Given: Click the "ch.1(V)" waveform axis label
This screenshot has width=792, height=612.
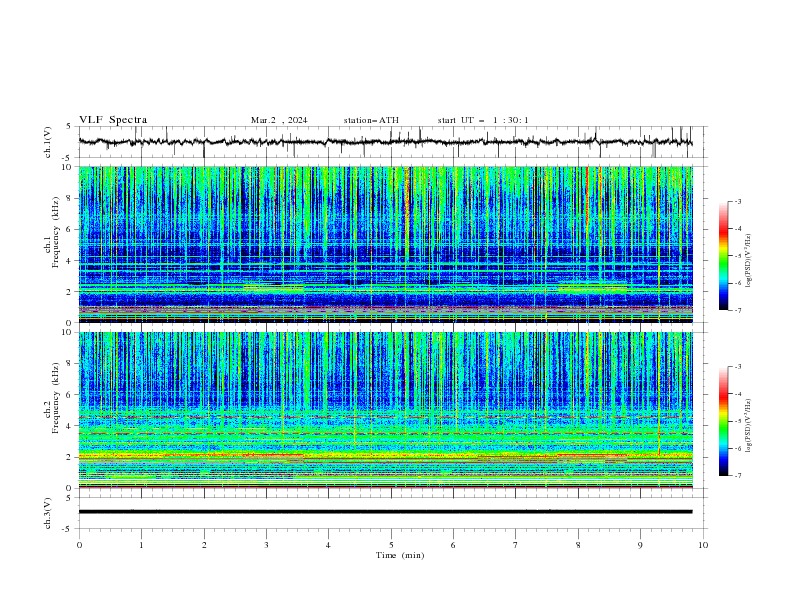Looking at the screenshot, I should pos(48,142).
